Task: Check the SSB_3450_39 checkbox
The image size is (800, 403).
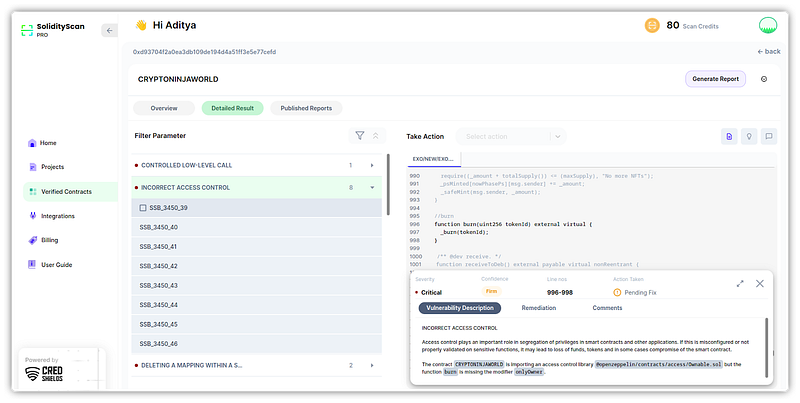Action: 143,207
